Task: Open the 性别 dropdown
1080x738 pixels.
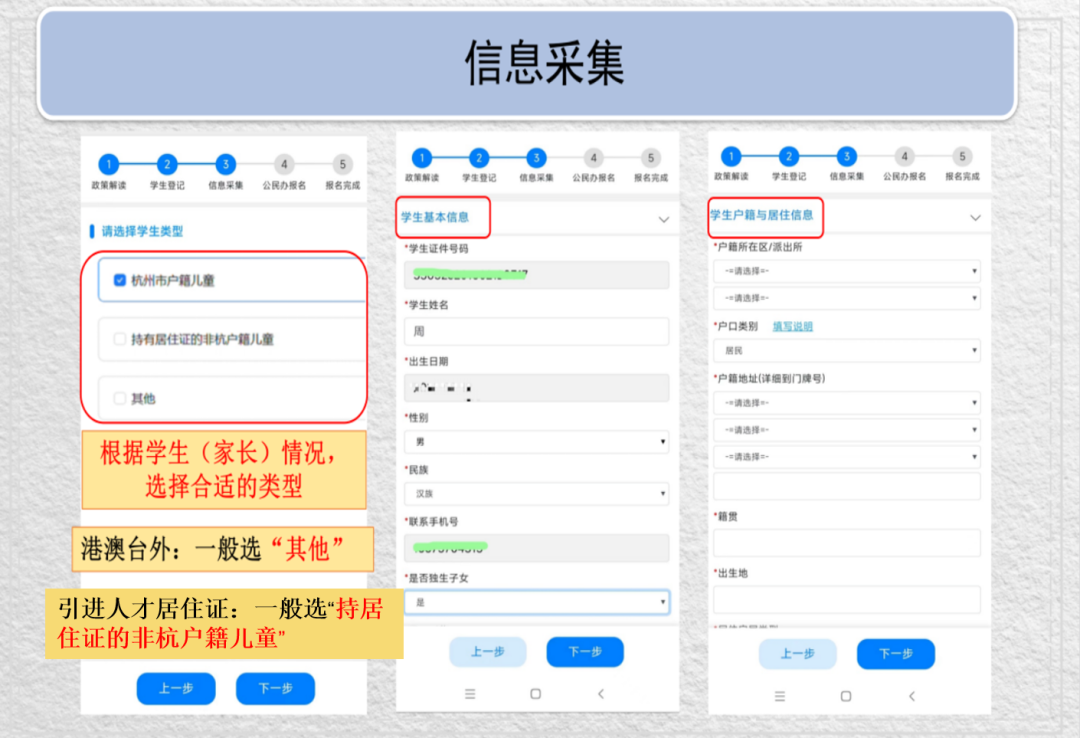Action: click(x=537, y=442)
